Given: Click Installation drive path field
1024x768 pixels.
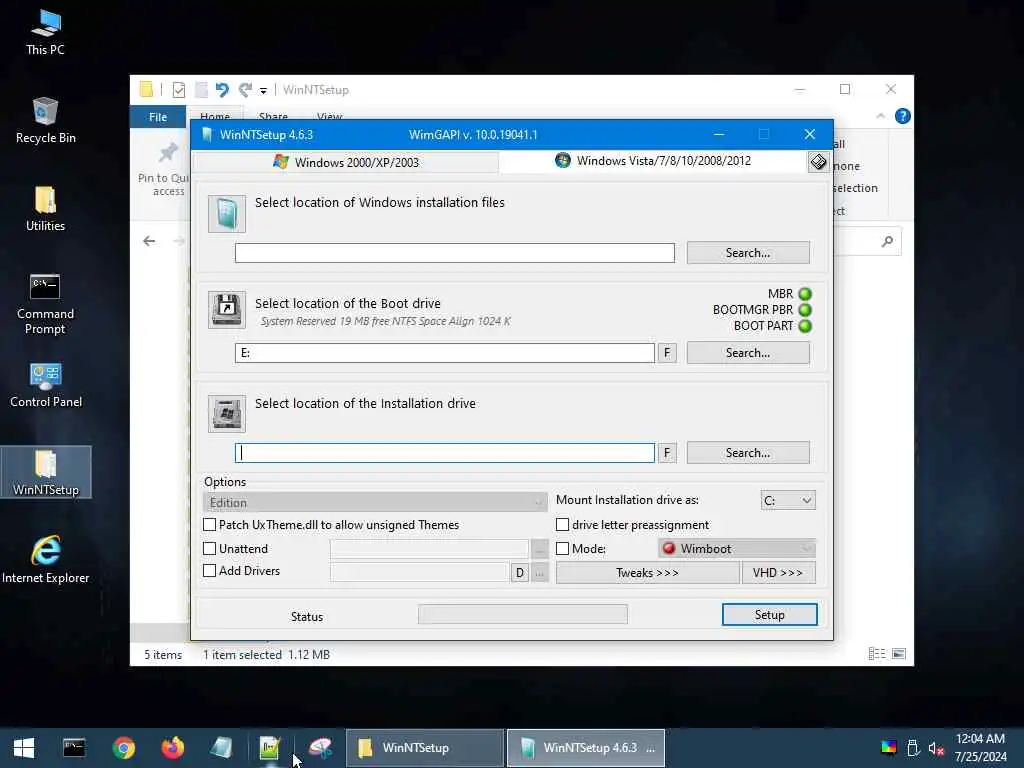Looking at the screenshot, I should [x=445, y=453].
